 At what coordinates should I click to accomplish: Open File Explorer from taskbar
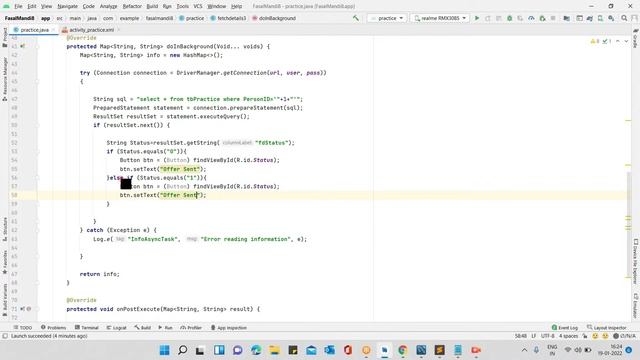pyautogui.click(x=274, y=350)
